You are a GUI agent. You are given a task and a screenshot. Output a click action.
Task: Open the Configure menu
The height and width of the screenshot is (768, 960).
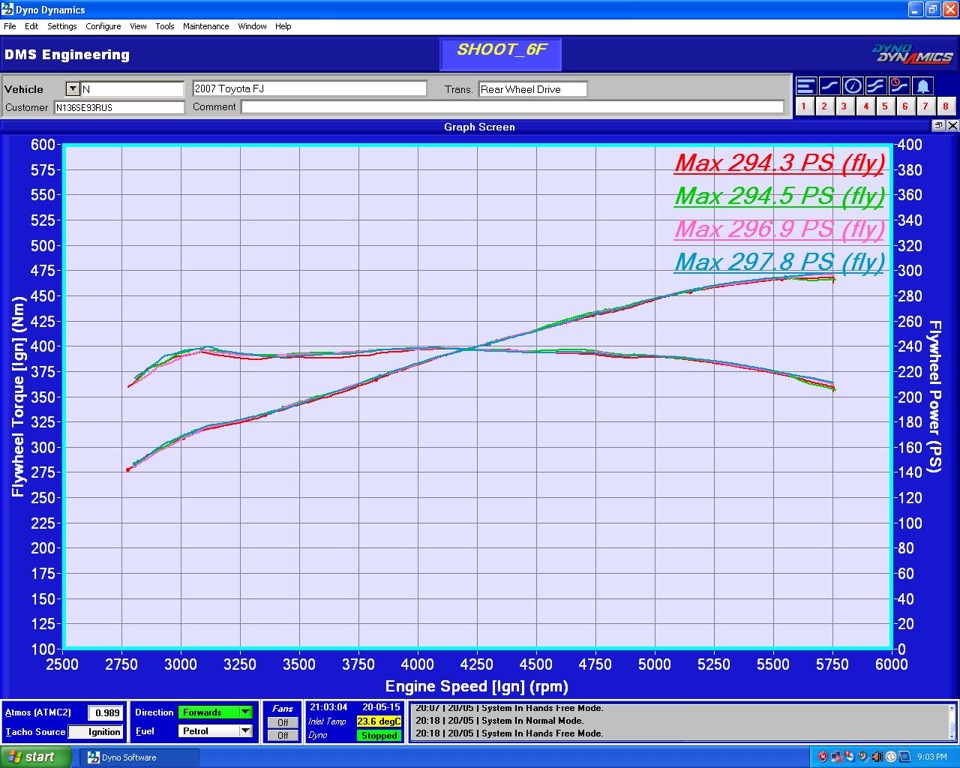[103, 26]
